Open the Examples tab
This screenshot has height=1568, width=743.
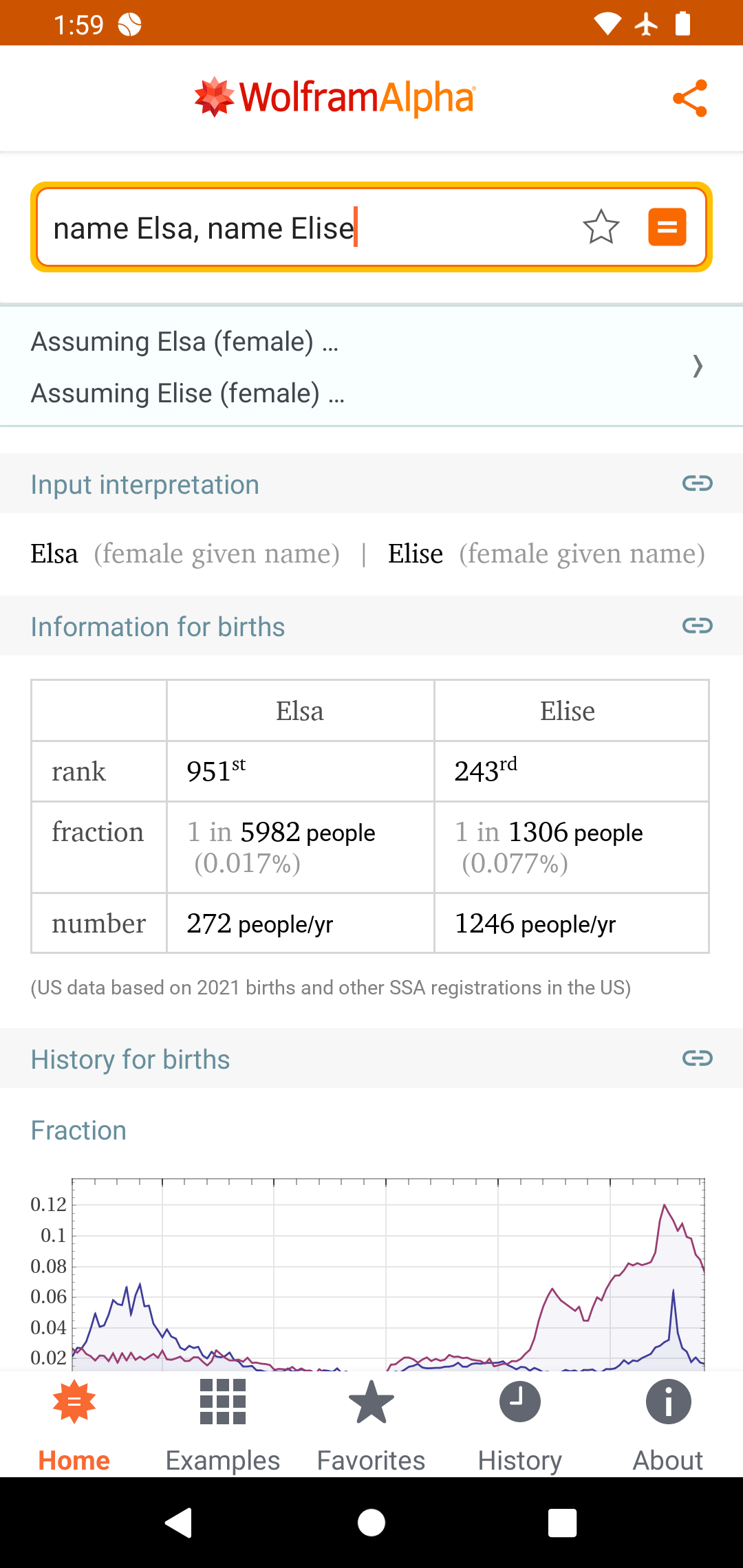(x=222, y=1426)
